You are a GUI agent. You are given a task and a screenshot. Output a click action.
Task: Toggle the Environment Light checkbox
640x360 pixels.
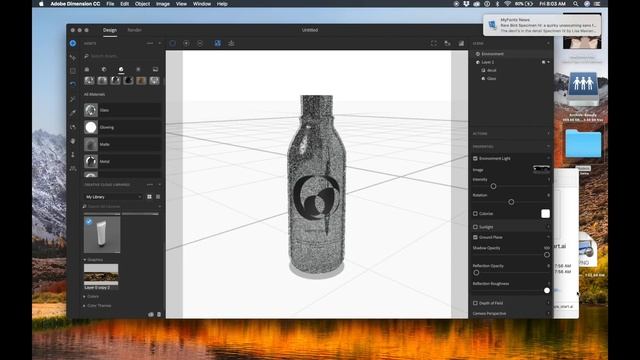coord(475,158)
